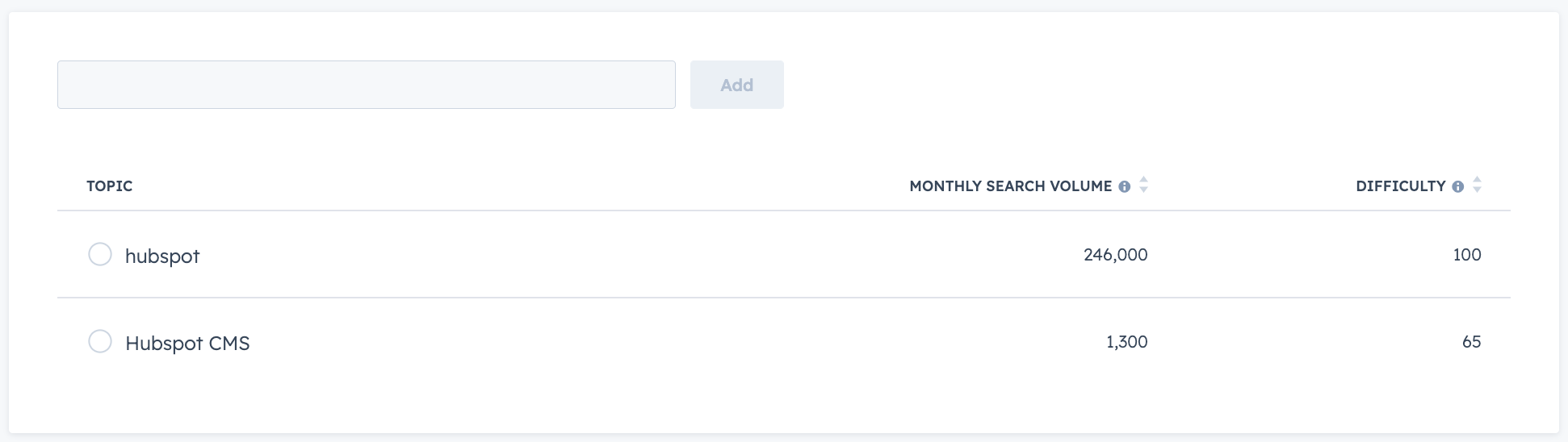1568x442 pixels.
Task: Focus the topic text input field
Action: [366, 85]
